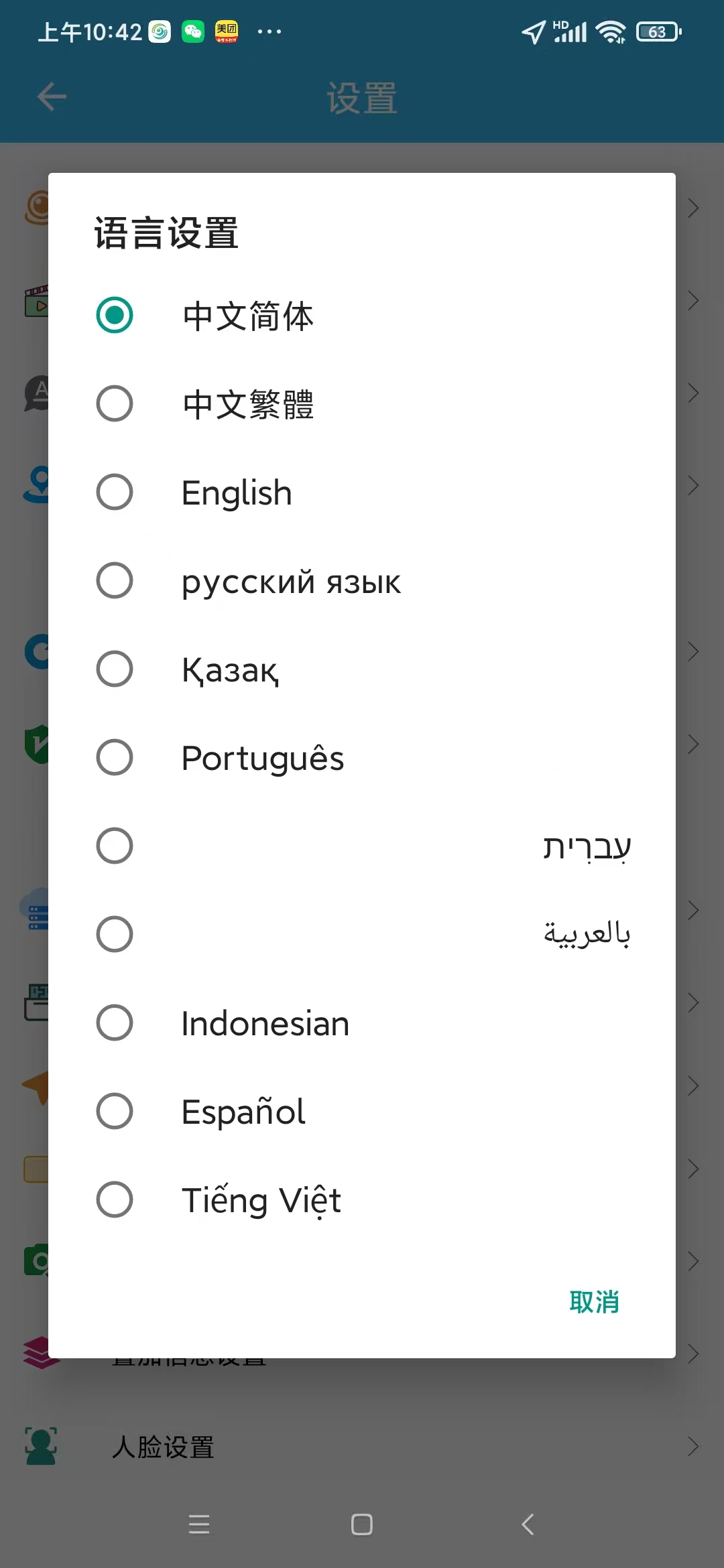Open the 人脸设置 settings entry
Viewport: 724px width, 1568px height.
click(163, 1447)
